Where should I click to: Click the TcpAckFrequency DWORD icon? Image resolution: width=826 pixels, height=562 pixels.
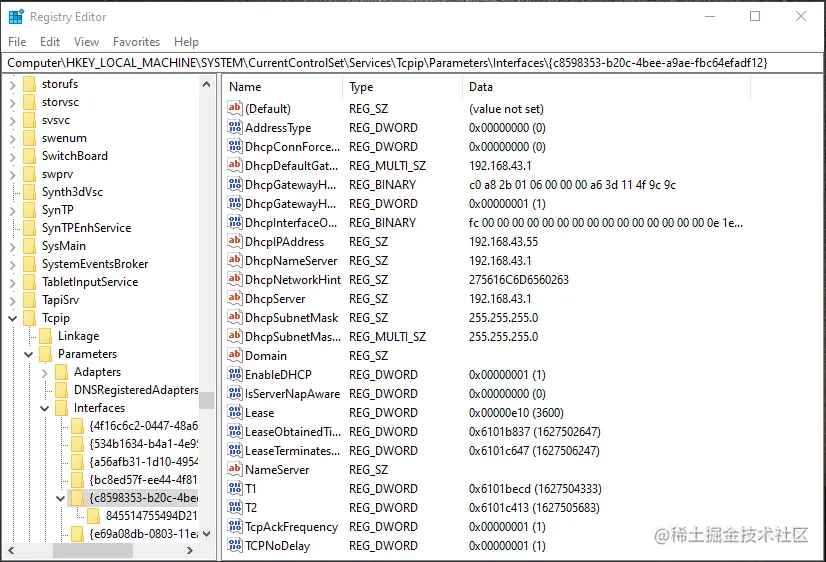click(234, 526)
